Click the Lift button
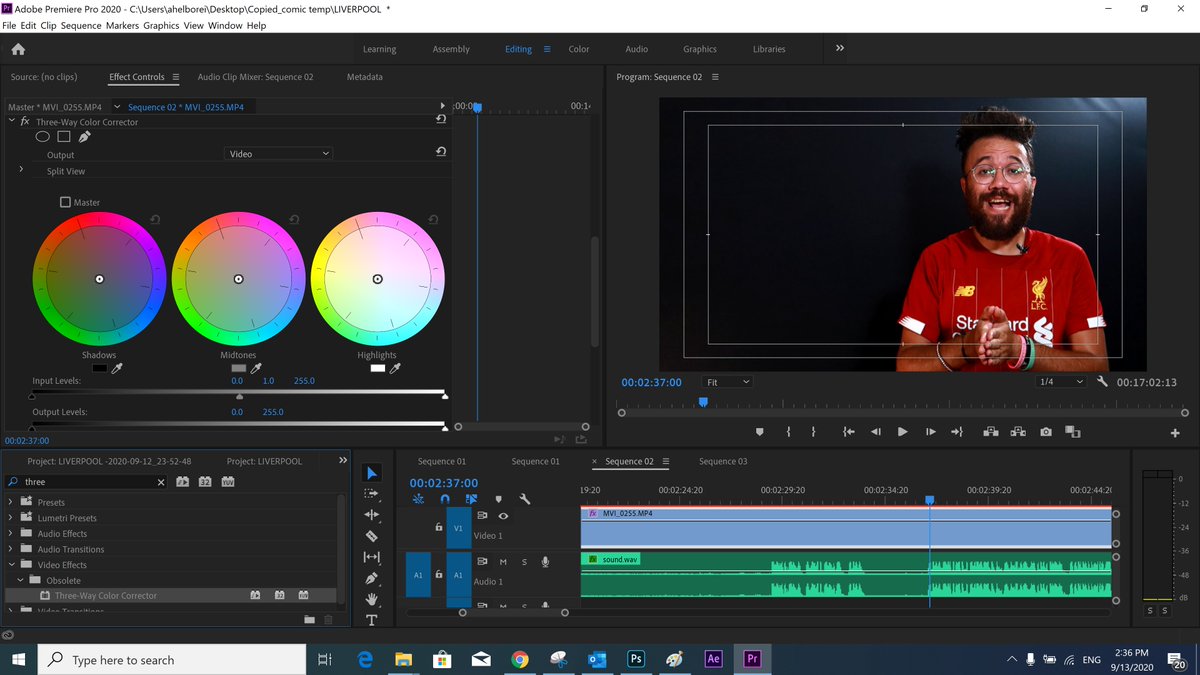Image resolution: width=1200 pixels, height=675 pixels. tap(991, 432)
